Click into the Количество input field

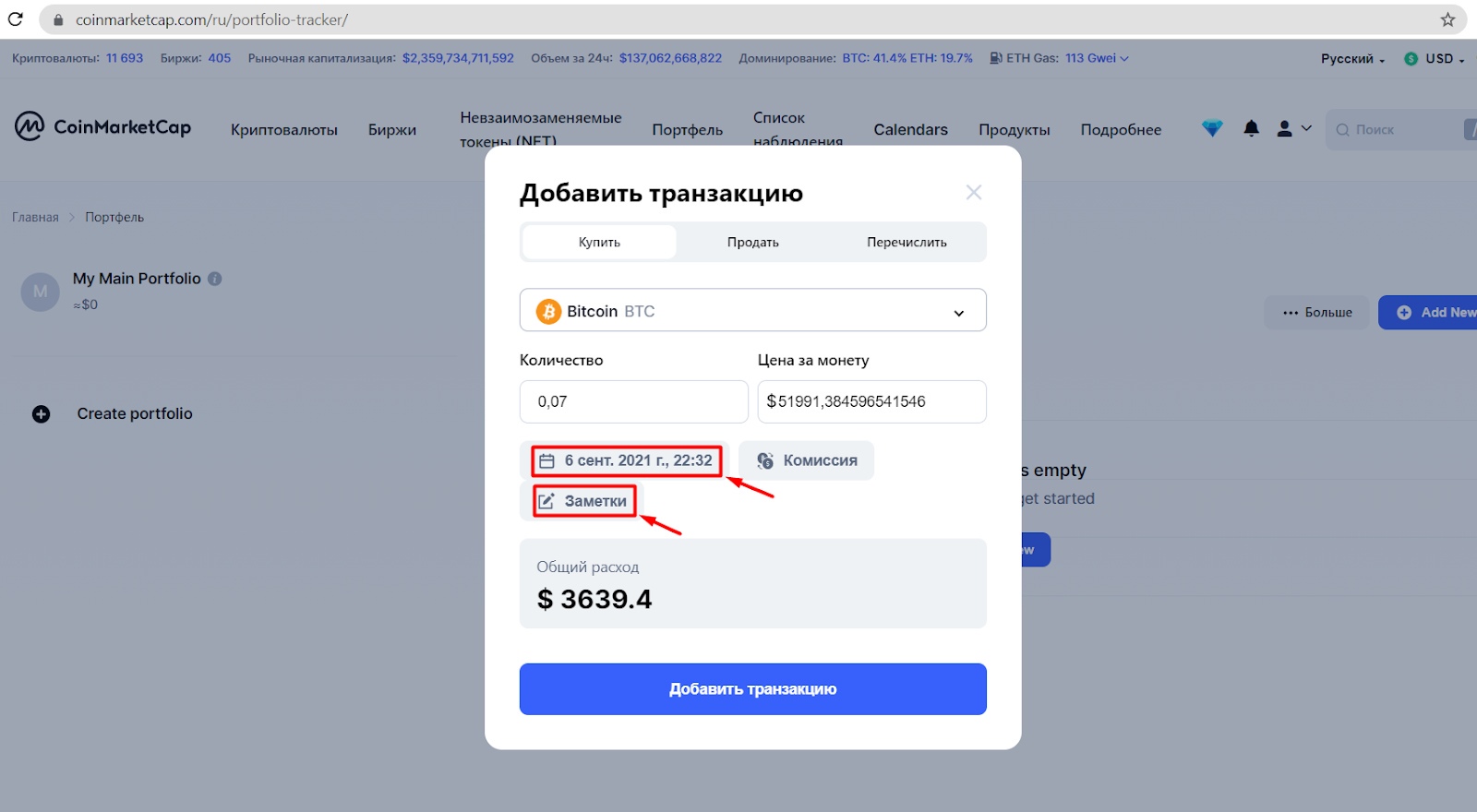634,401
